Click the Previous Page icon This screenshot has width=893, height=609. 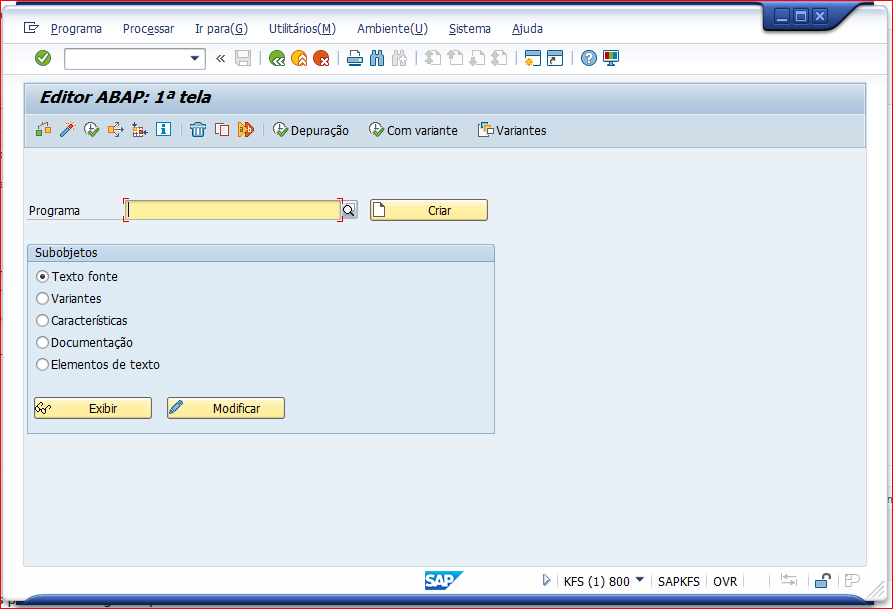click(x=455, y=58)
